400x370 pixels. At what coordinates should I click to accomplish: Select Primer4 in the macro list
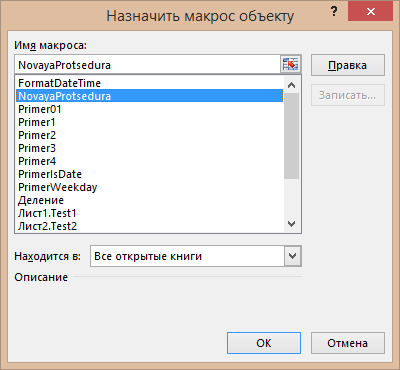[149, 161]
